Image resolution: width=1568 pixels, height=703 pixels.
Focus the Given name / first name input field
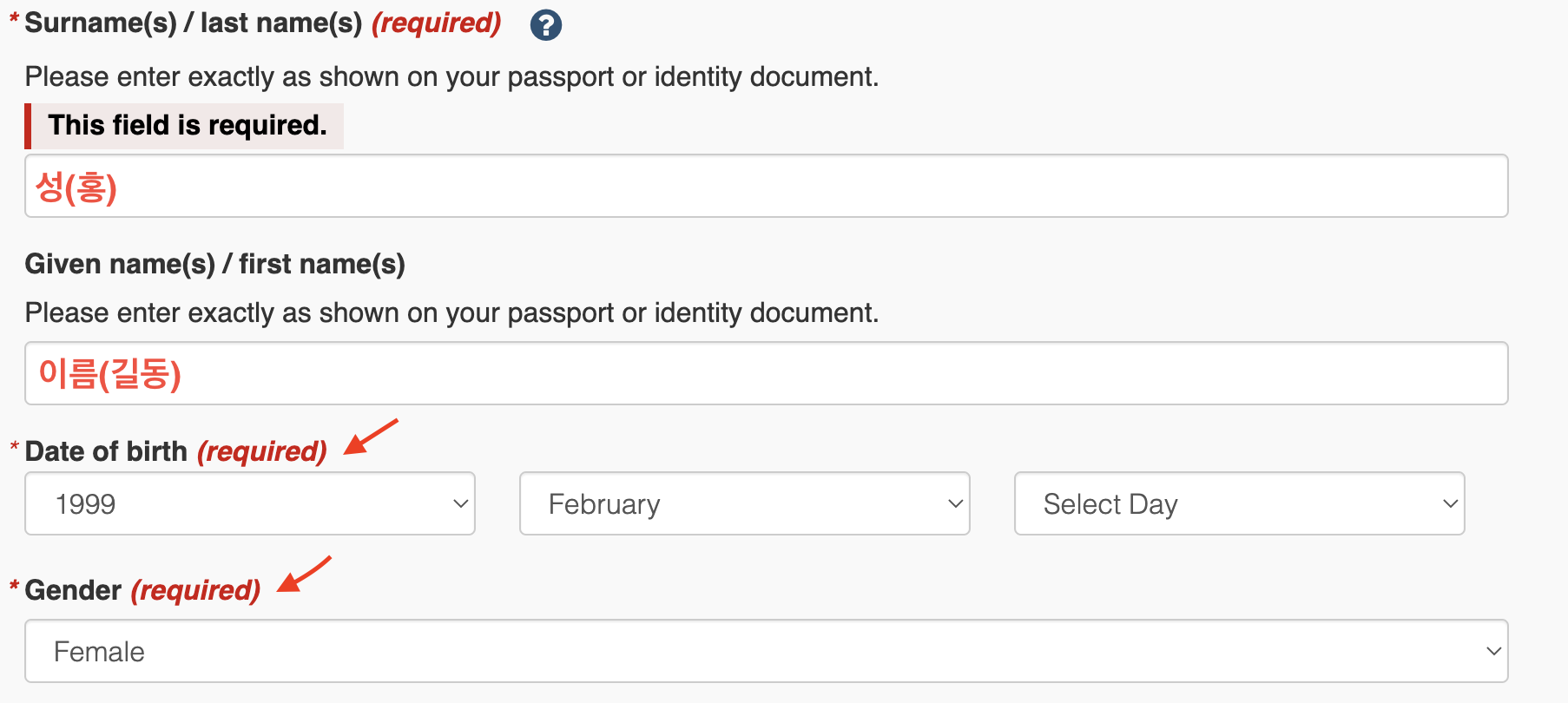click(x=767, y=373)
